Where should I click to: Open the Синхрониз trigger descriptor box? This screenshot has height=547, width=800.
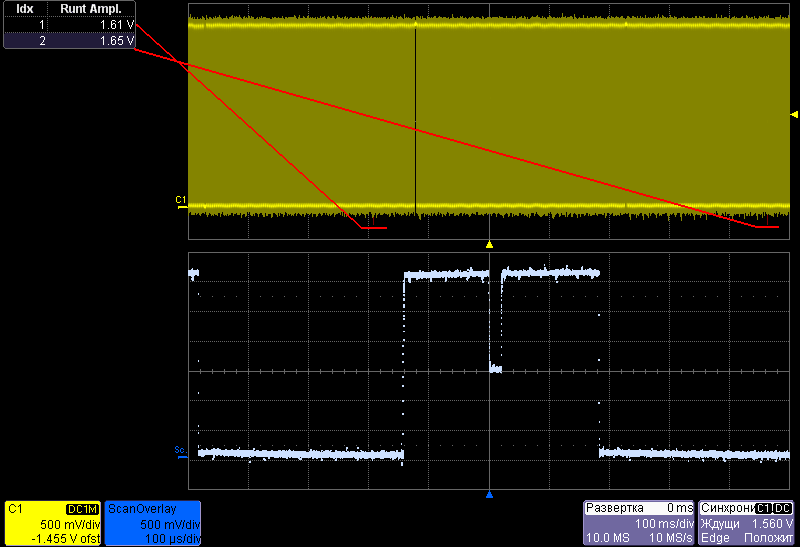click(x=746, y=523)
